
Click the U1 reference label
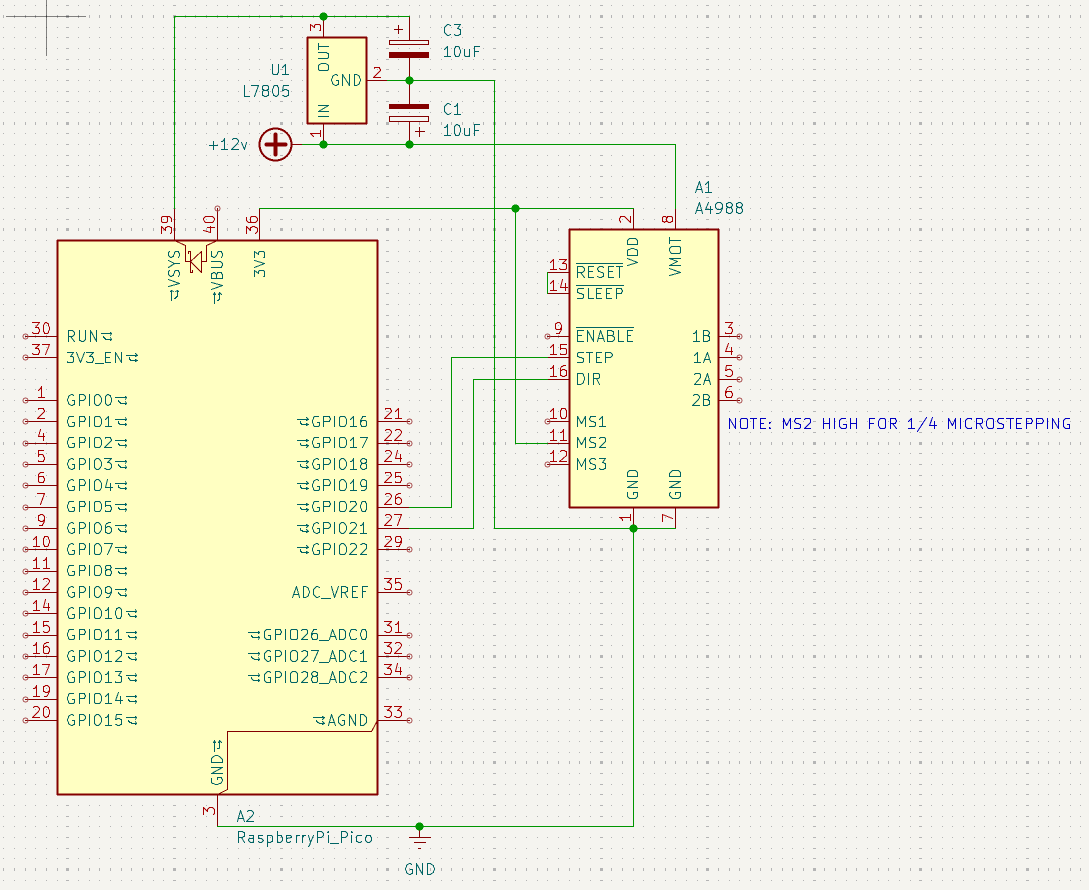coord(280,69)
